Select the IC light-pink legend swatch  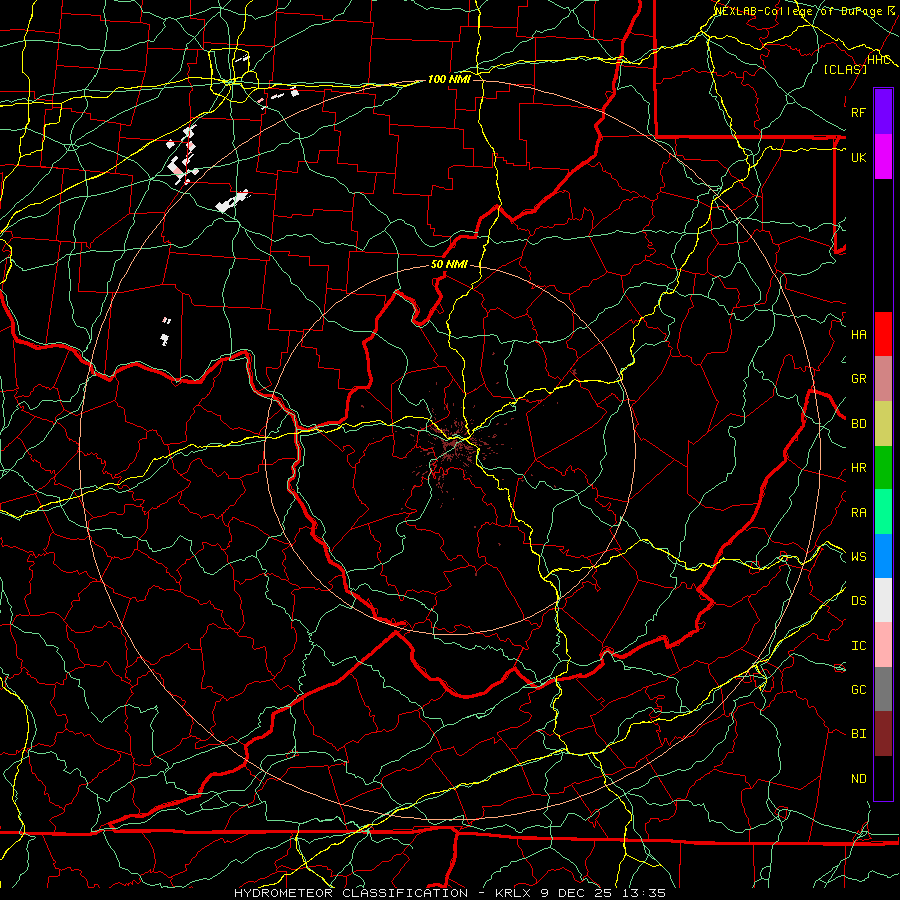pos(883,645)
